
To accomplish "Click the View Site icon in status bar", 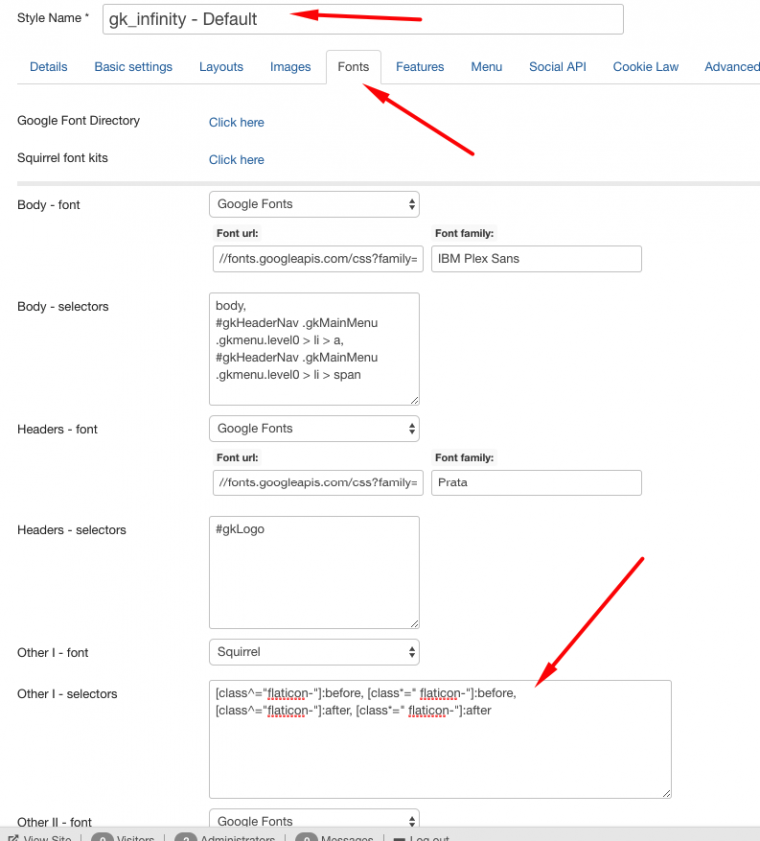I will 13,838.
